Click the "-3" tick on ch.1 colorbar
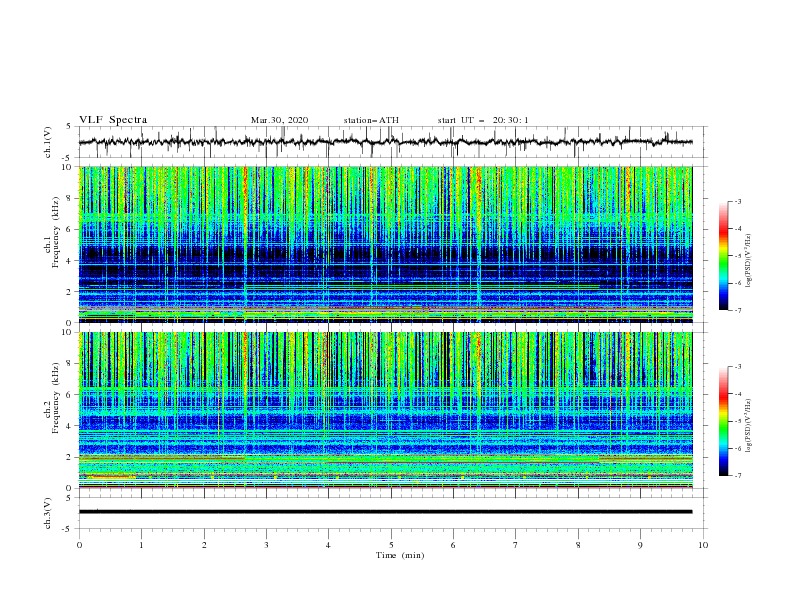 point(738,201)
